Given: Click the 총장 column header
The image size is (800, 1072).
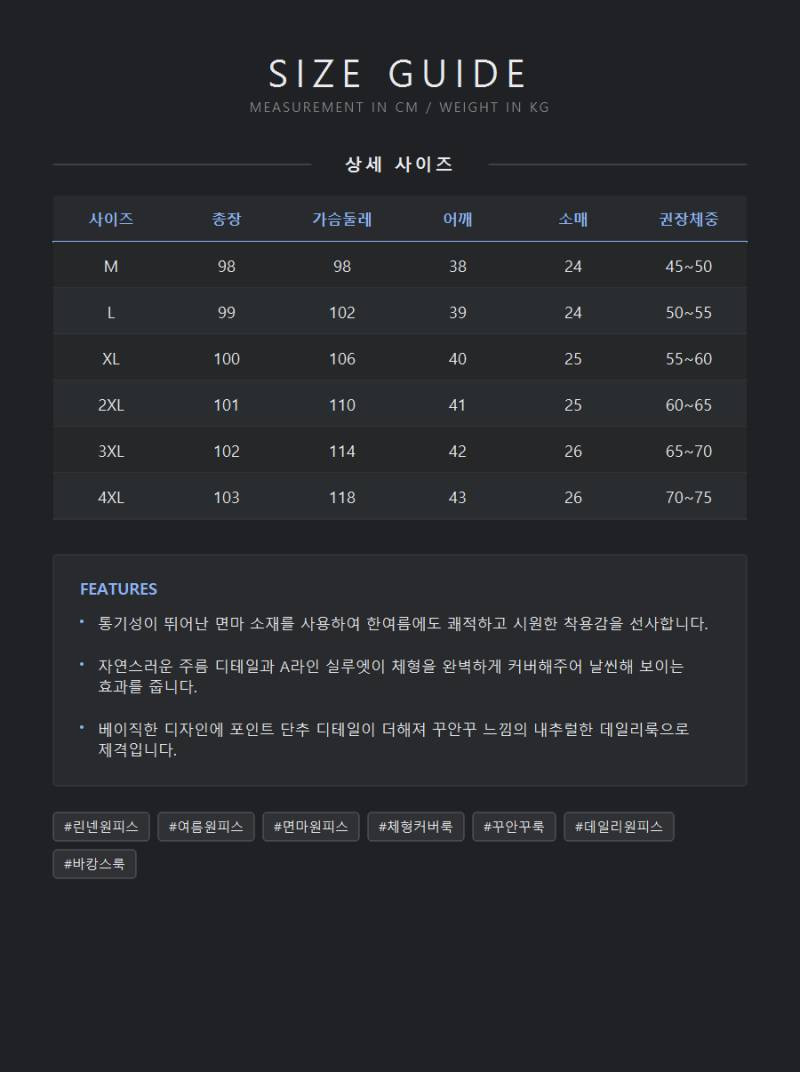Looking at the screenshot, I should (x=226, y=219).
